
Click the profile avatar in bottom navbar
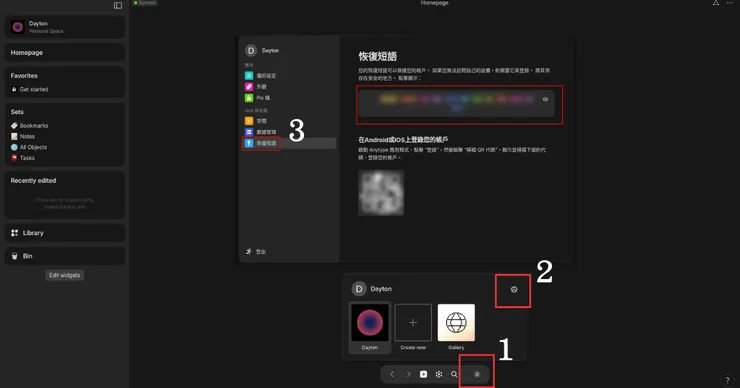coord(477,374)
